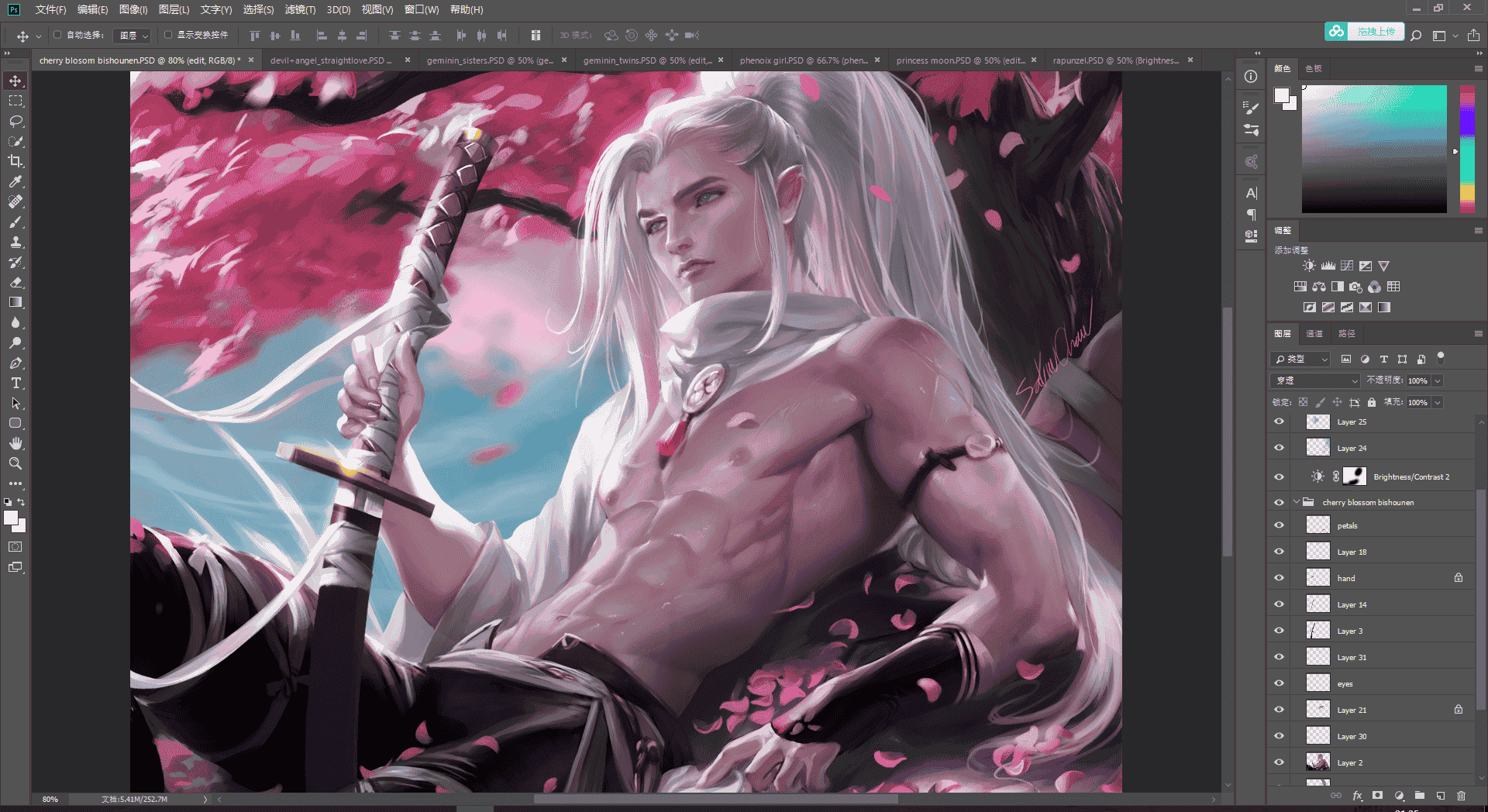Switch to the Channels panel tab
Screen dimensions: 1488x812
[x=1314, y=334]
